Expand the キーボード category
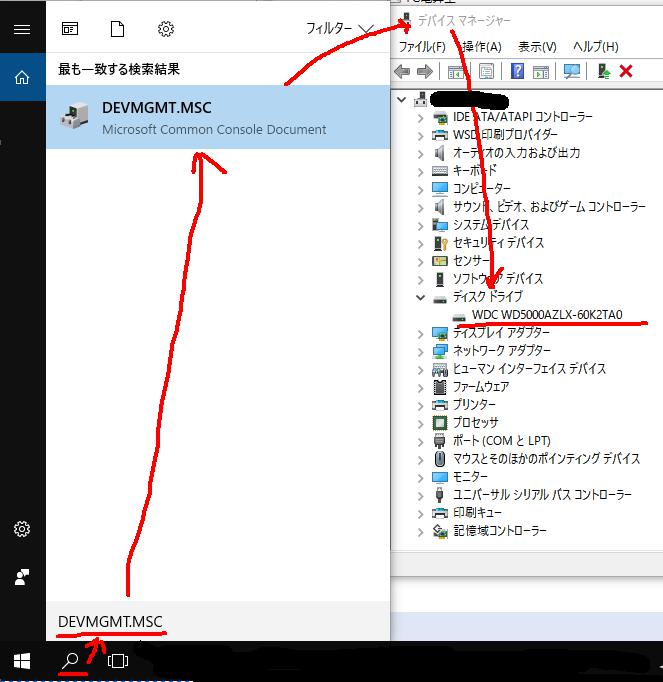The width and height of the screenshot is (663, 682). [x=420, y=172]
